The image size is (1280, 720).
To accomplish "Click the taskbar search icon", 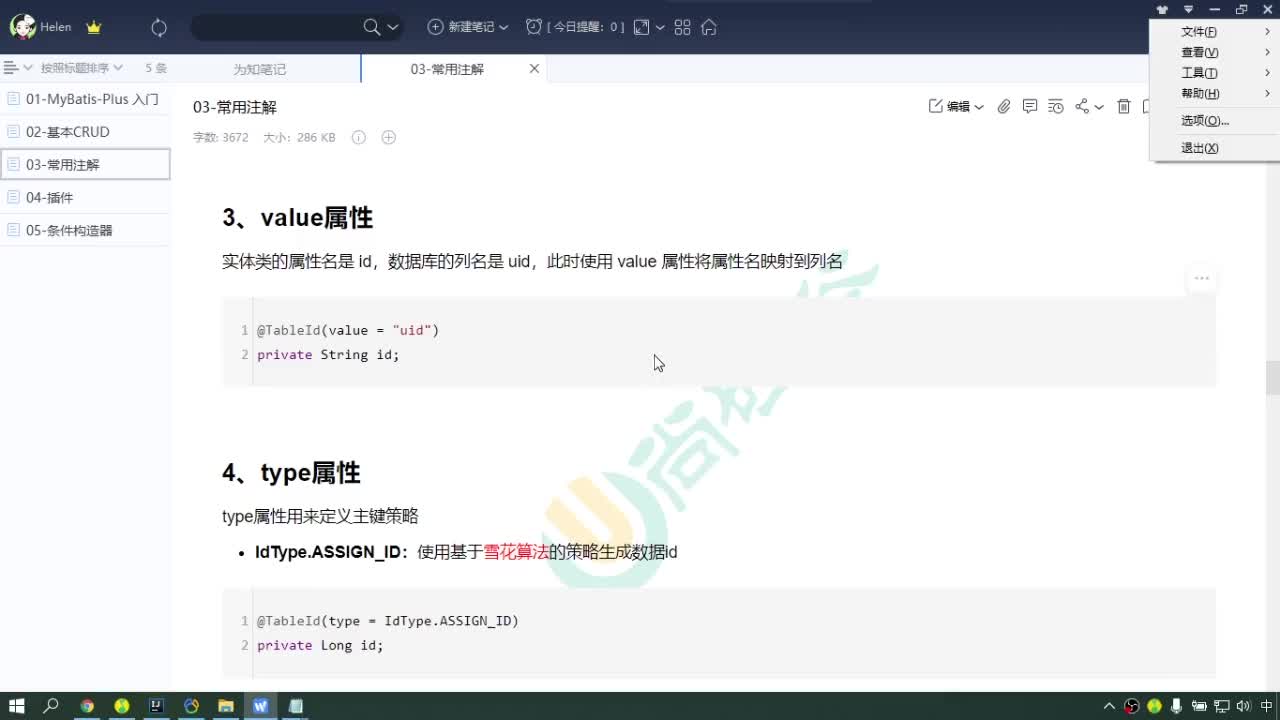I will pos(51,706).
